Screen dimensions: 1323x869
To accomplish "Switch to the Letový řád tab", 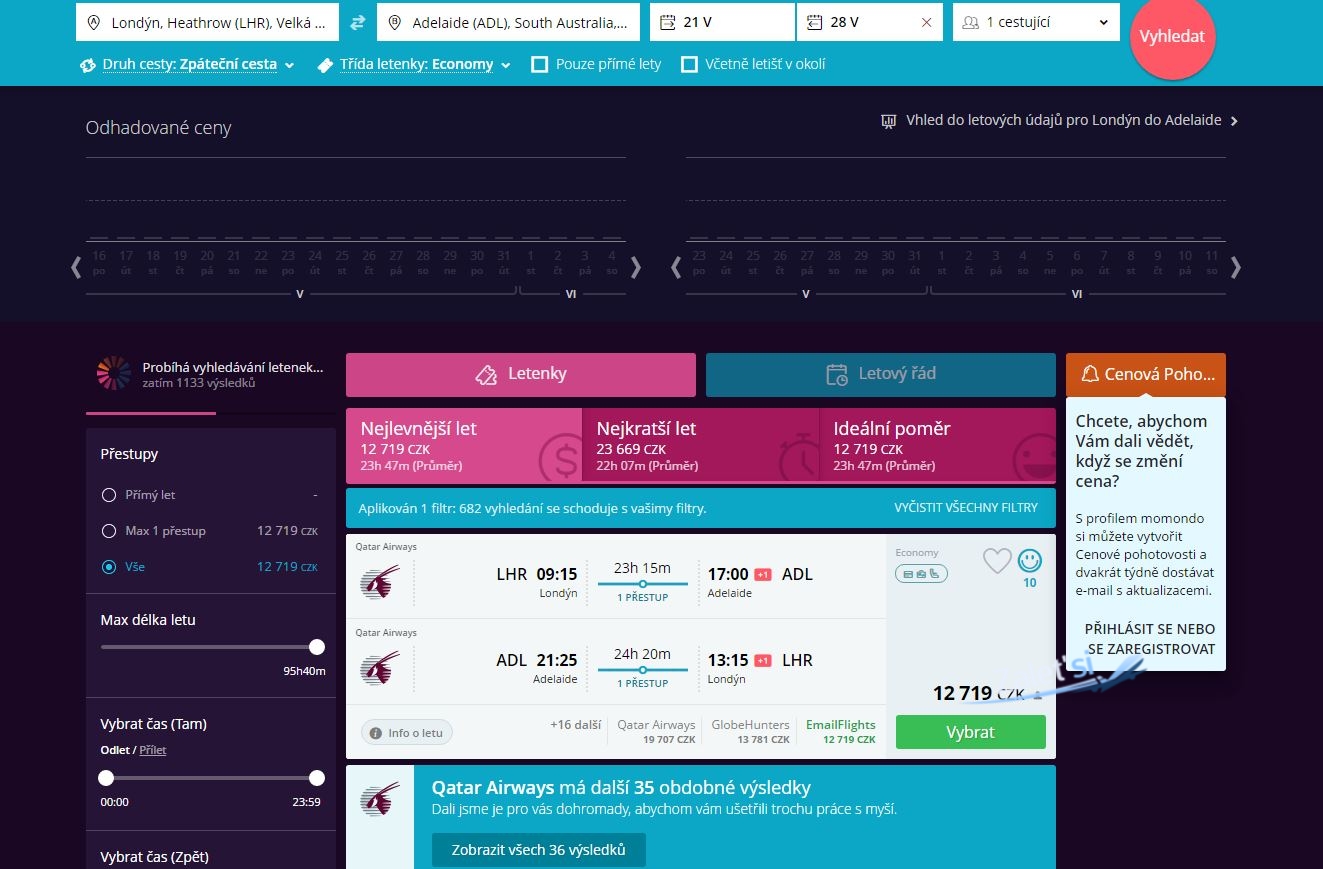I will 880,374.
